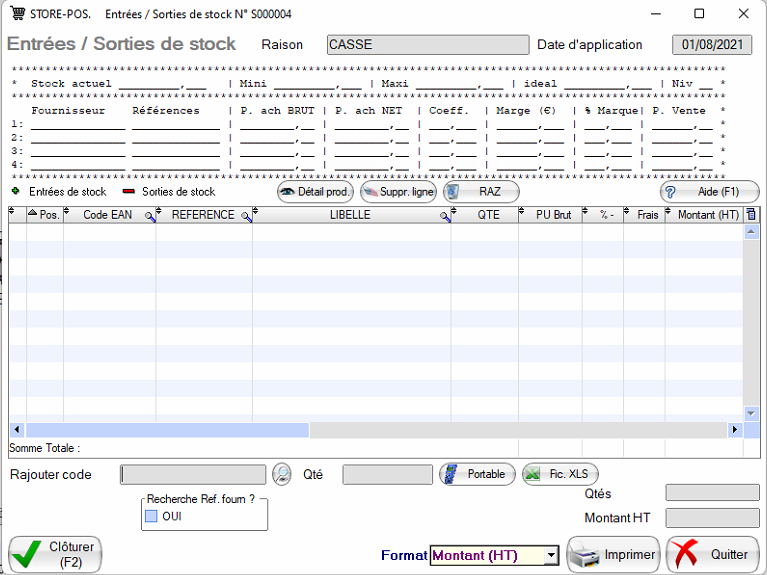Image resolution: width=767 pixels, height=575 pixels.
Task: Sort table by PU Brut column header
Action: coord(553,215)
